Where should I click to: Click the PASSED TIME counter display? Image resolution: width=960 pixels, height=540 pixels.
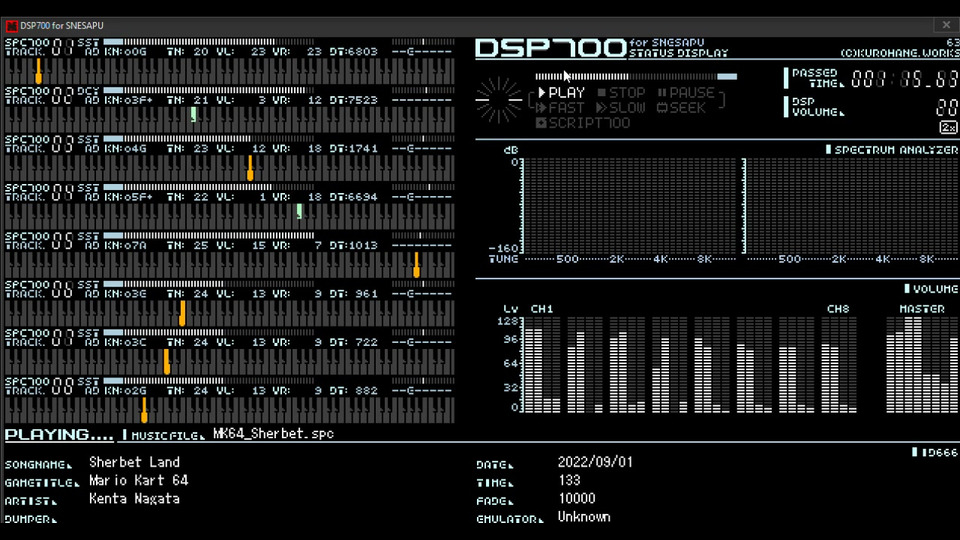[x=904, y=79]
